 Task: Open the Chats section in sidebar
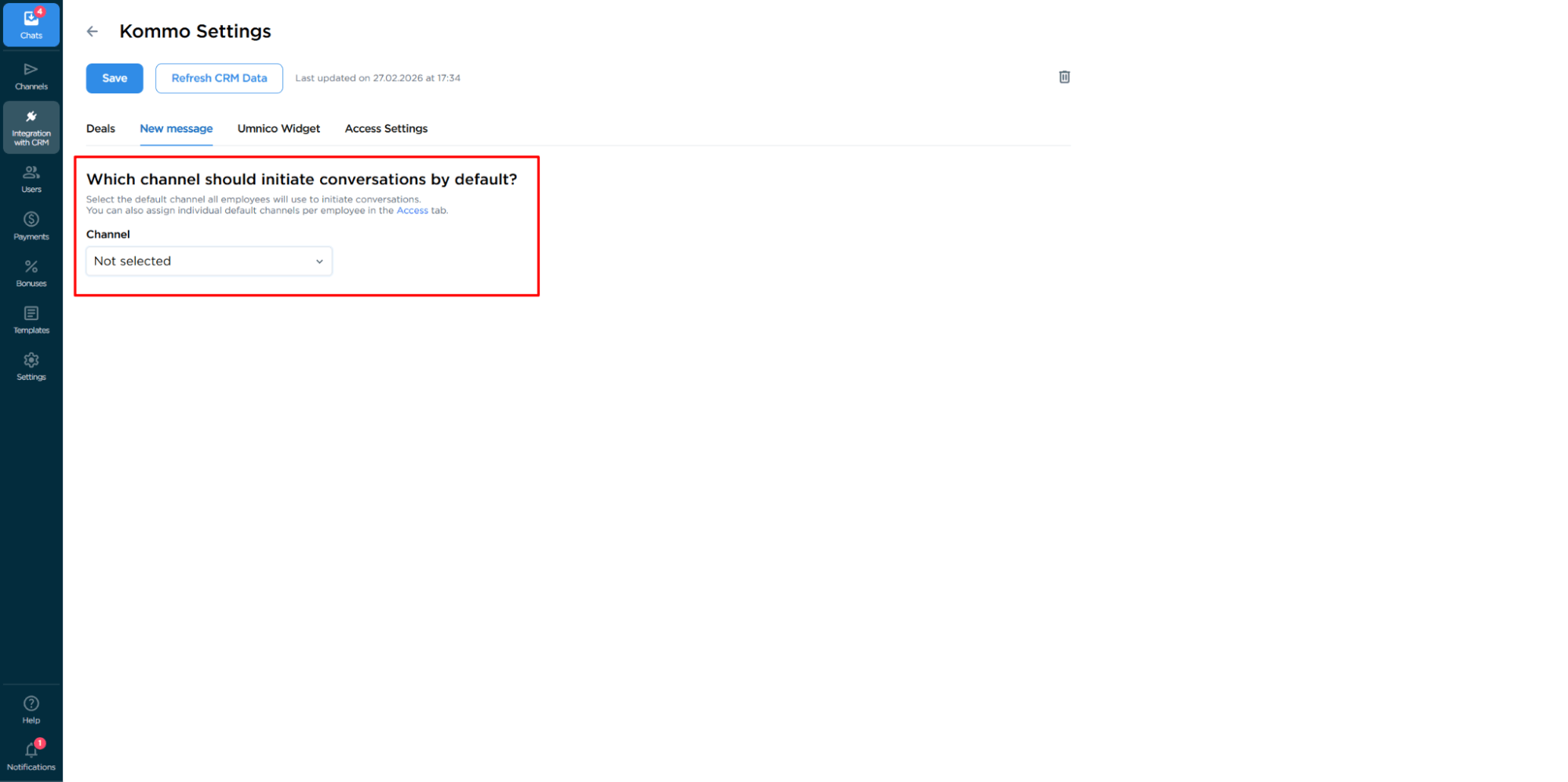(31, 24)
